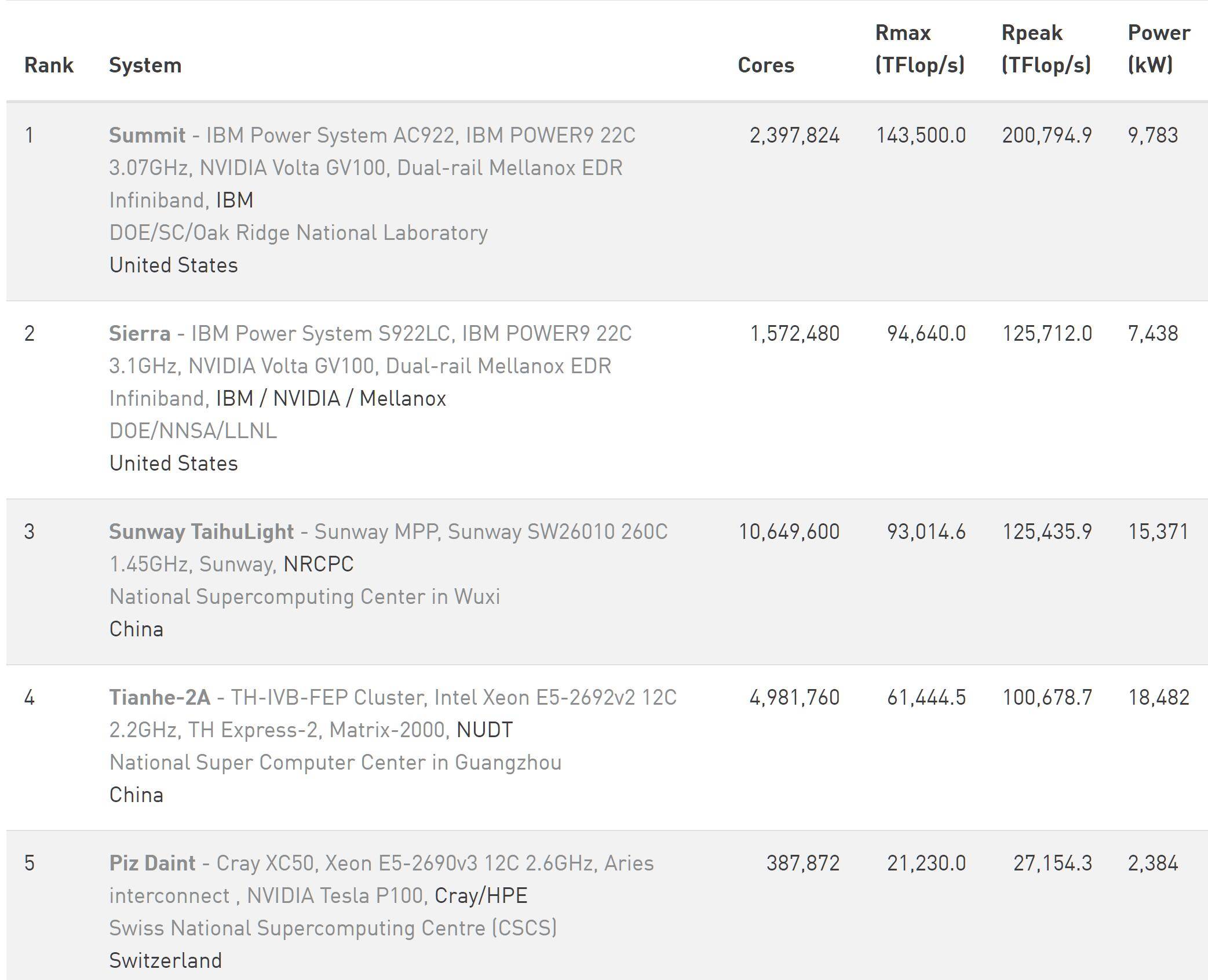Open National Super Computer Center in Guangzhou

coord(335,762)
